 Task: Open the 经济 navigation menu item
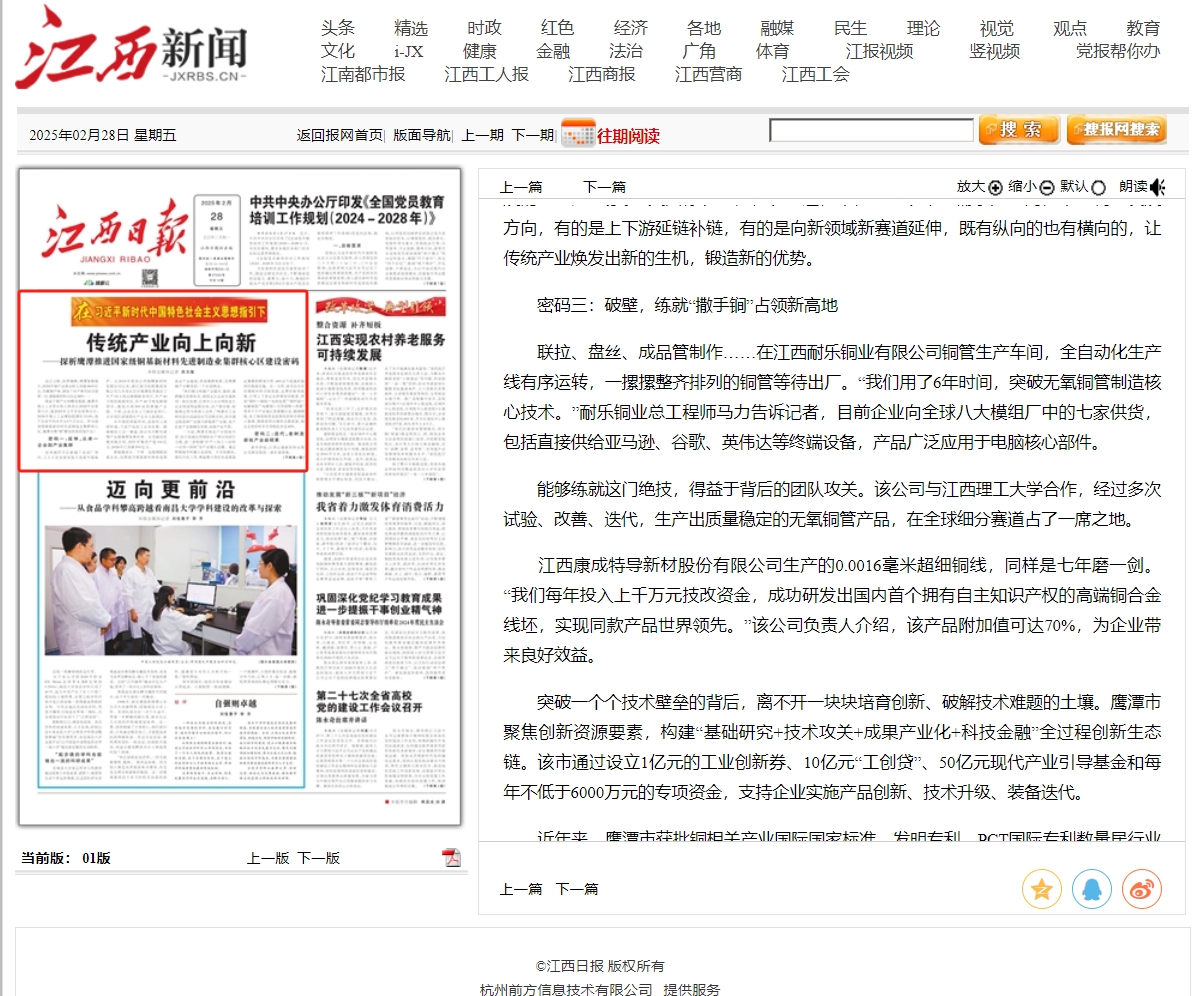(631, 28)
